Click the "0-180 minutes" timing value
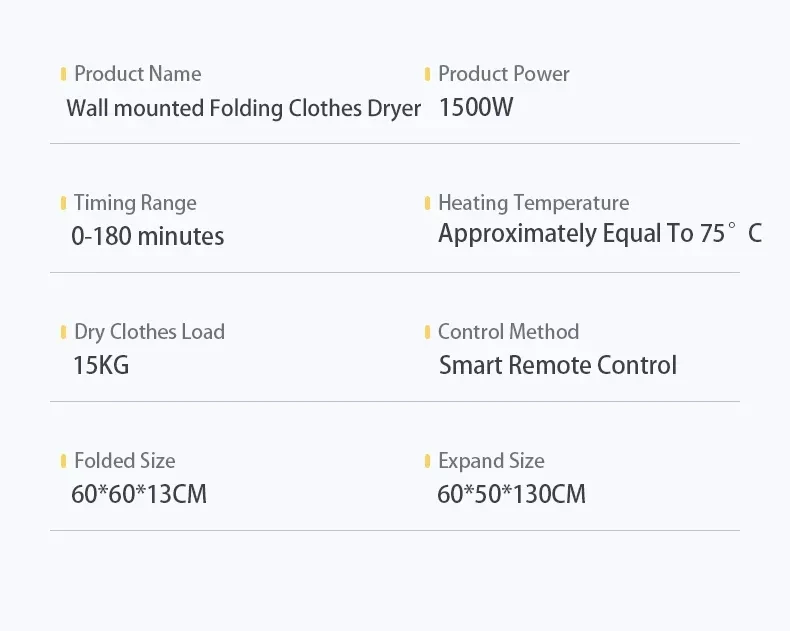 [x=148, y=237]
